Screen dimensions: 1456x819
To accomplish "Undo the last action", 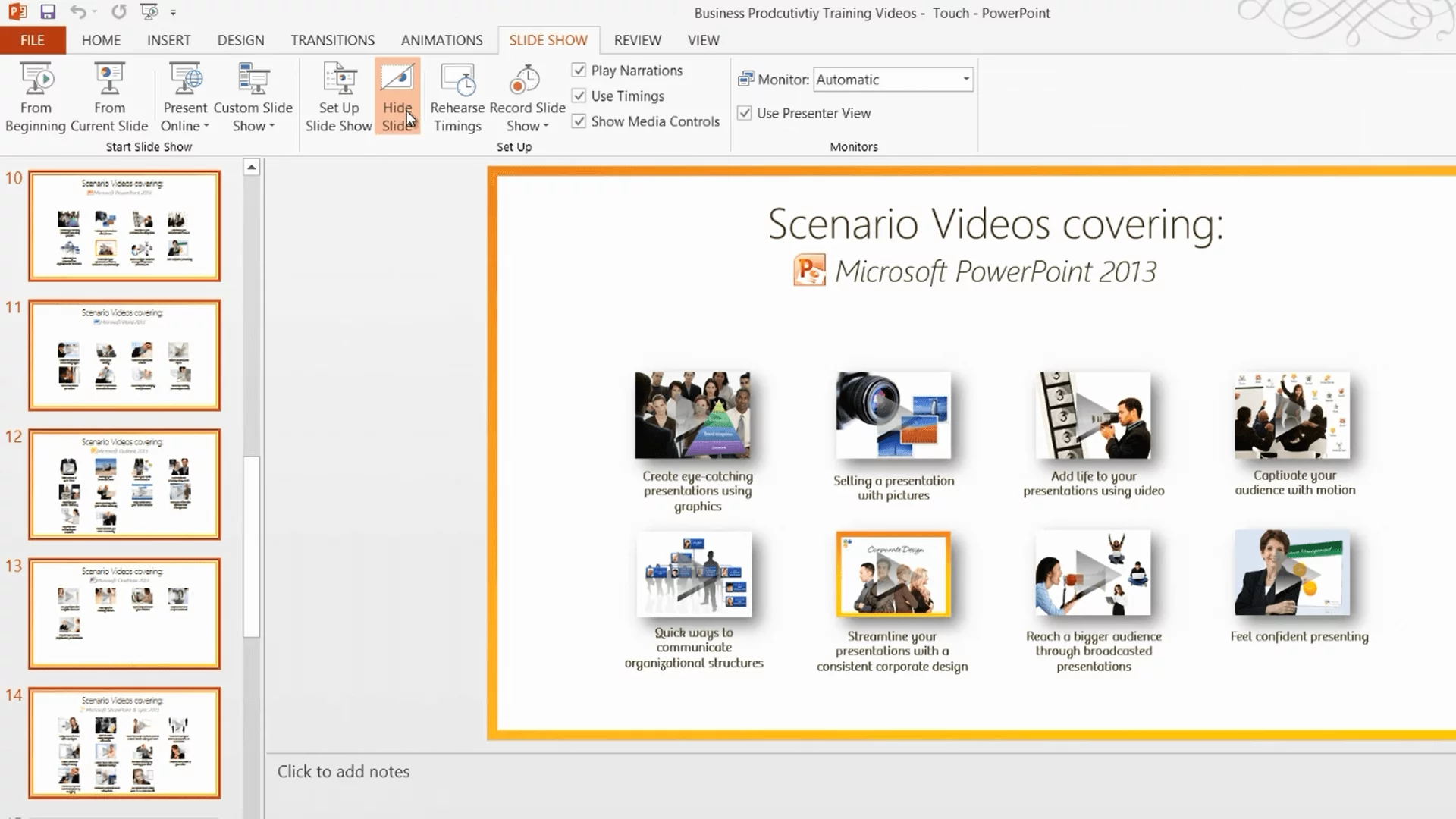I will pos(78,12).
